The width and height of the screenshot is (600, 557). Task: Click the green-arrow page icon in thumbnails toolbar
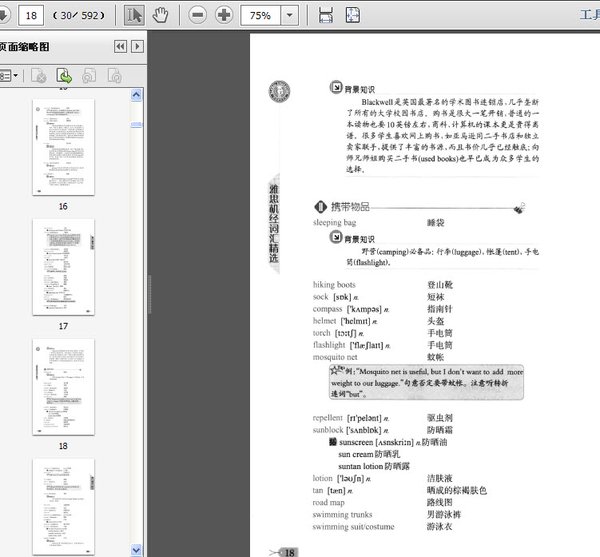point(64,75)
